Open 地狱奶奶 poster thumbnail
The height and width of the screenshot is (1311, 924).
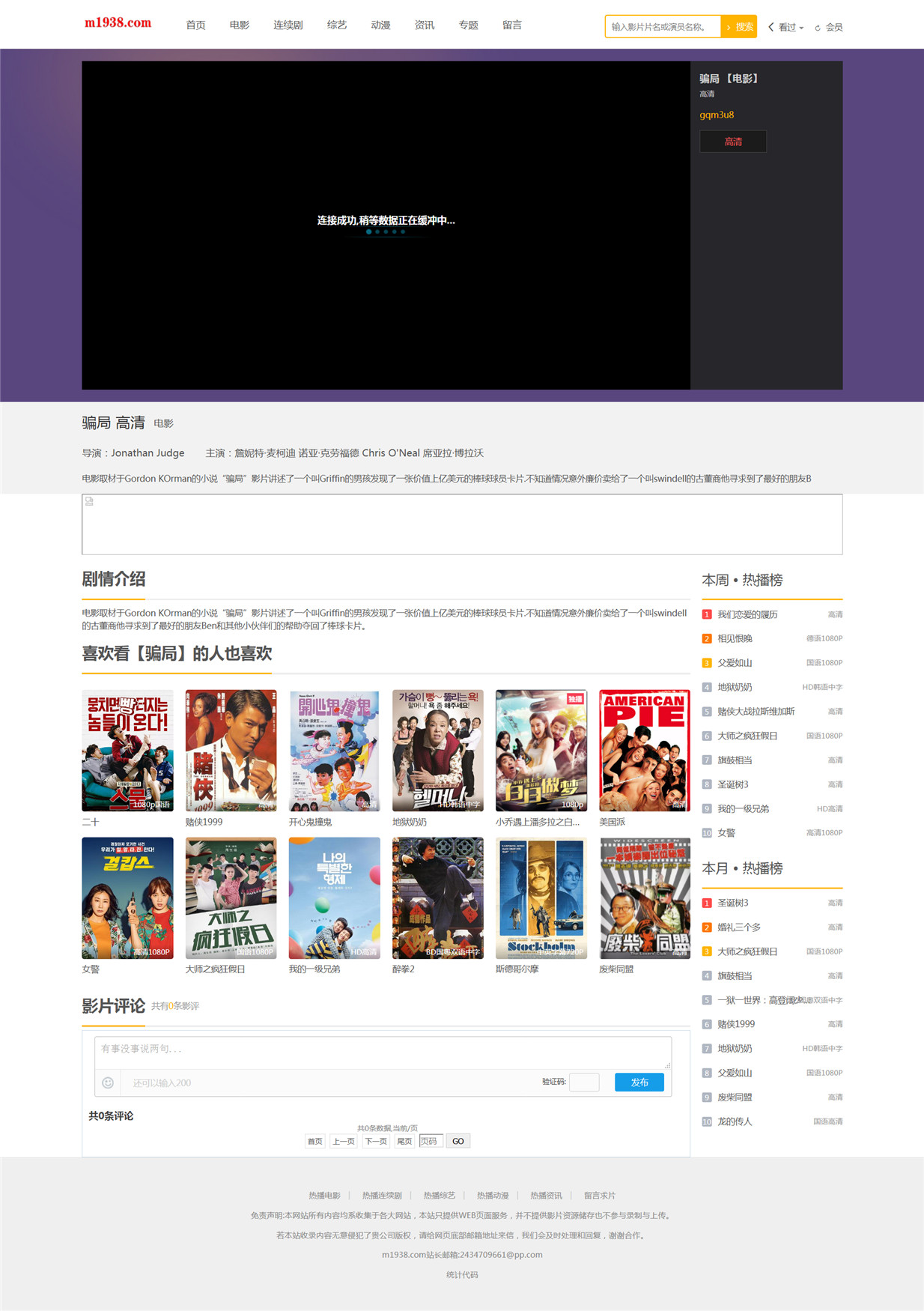(x=437, y=751)
